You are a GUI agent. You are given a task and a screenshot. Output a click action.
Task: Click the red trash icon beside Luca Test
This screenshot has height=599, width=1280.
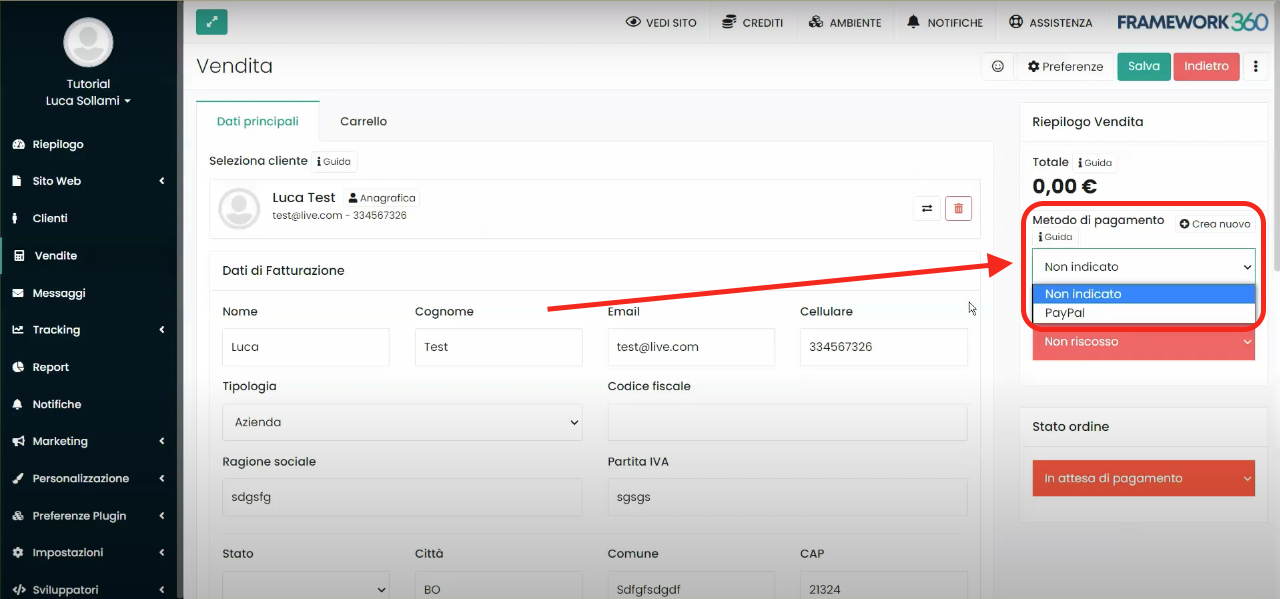[958, 208]
